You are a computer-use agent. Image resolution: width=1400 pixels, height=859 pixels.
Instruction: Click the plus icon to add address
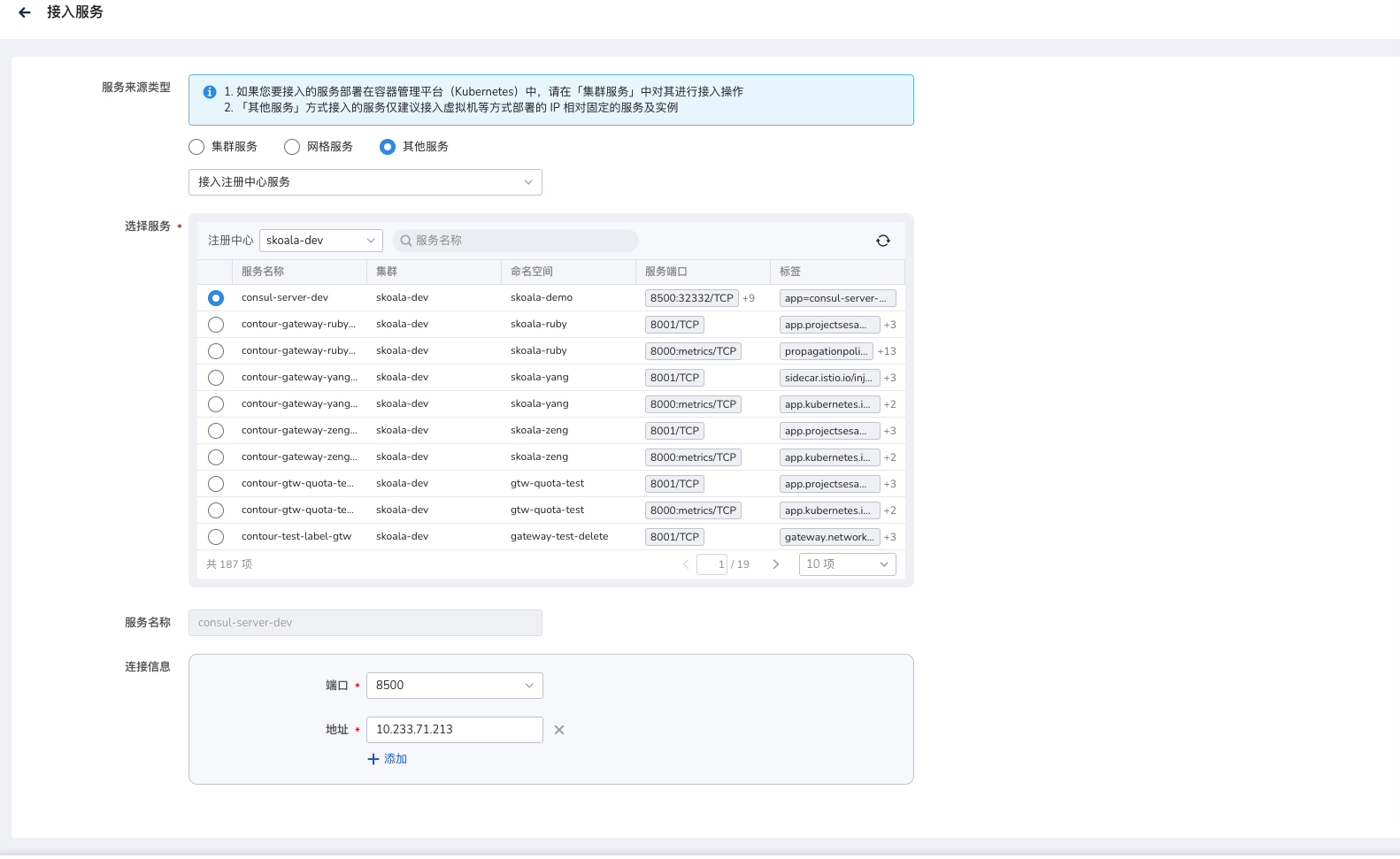point(373,759)
